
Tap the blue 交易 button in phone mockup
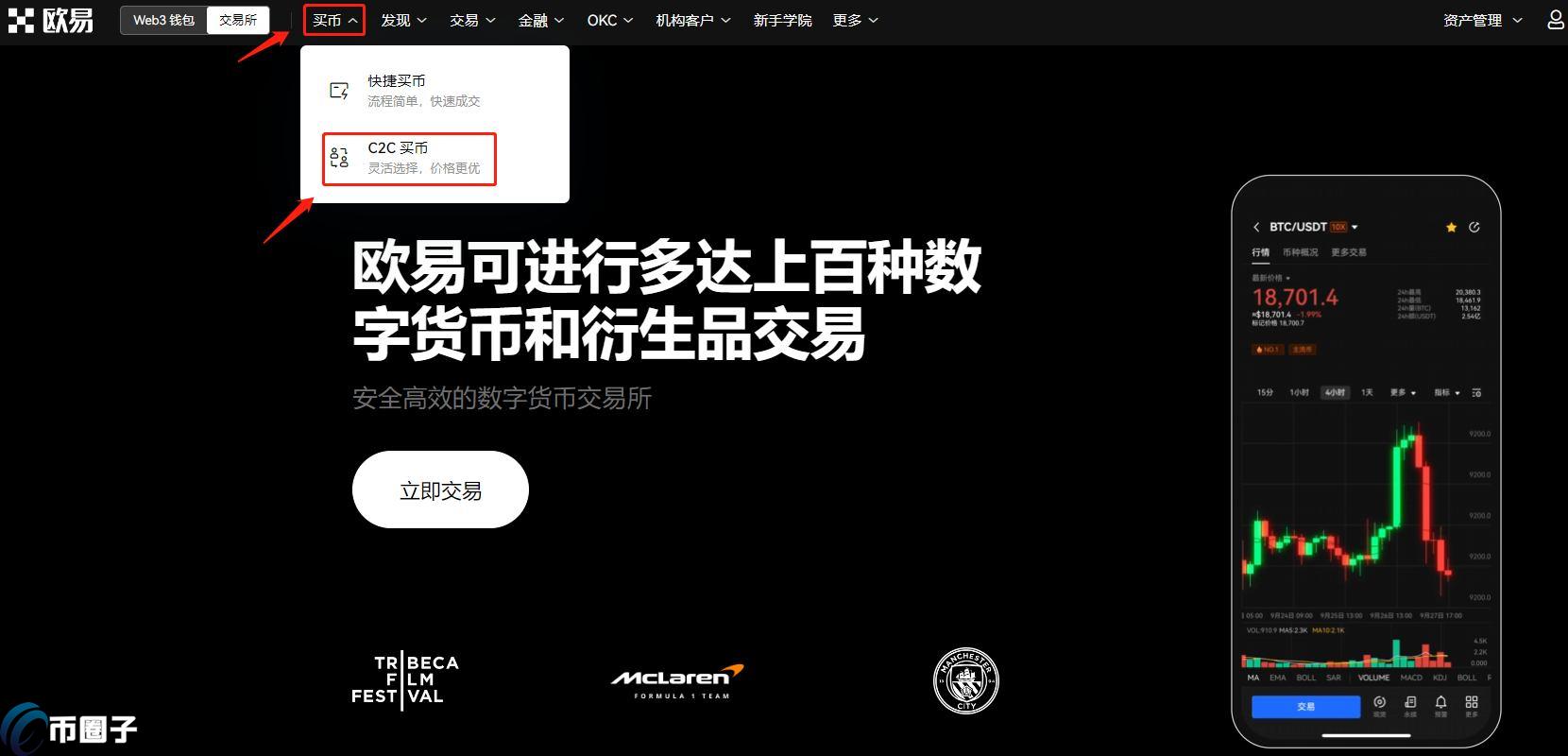coord(1305,706)
